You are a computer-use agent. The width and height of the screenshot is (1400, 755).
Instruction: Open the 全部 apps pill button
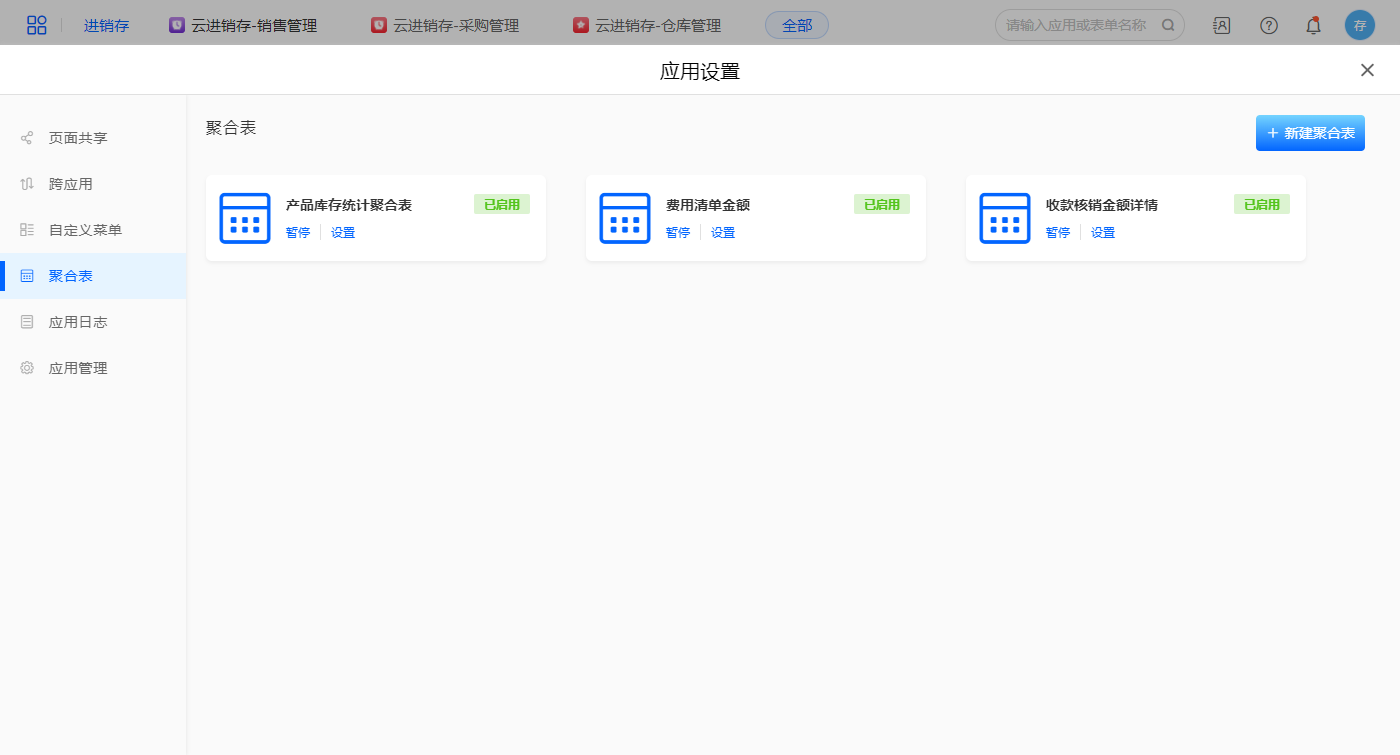point(797,25)
